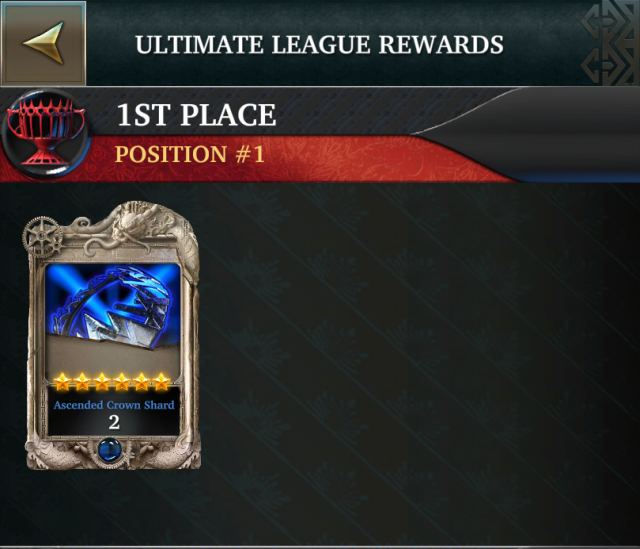The image size is (640, 549).
Task: Click the shard quantity number 2
Action: coord(114,422)
